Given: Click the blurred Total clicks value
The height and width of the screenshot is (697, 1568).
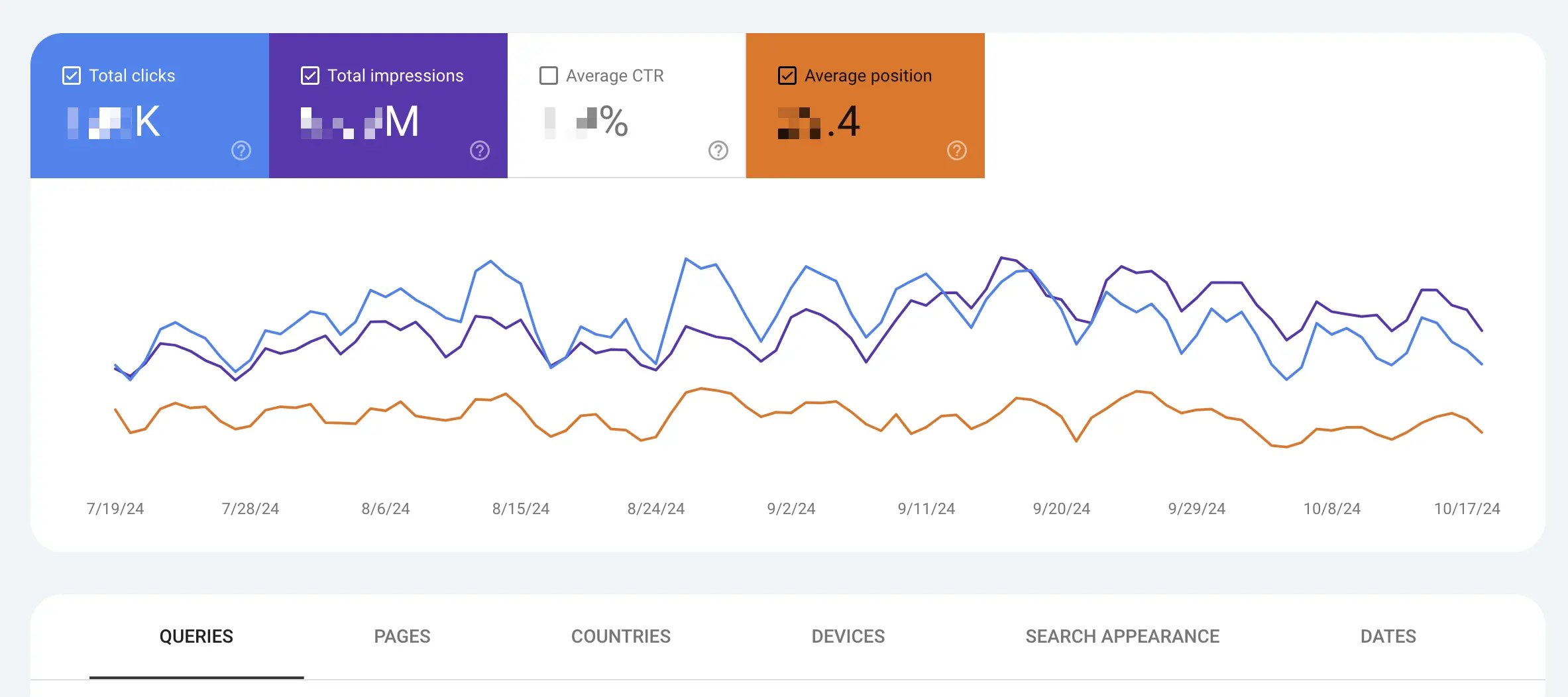Looking at the screenshot, I should pyautogui.click(x=113, y=122).
